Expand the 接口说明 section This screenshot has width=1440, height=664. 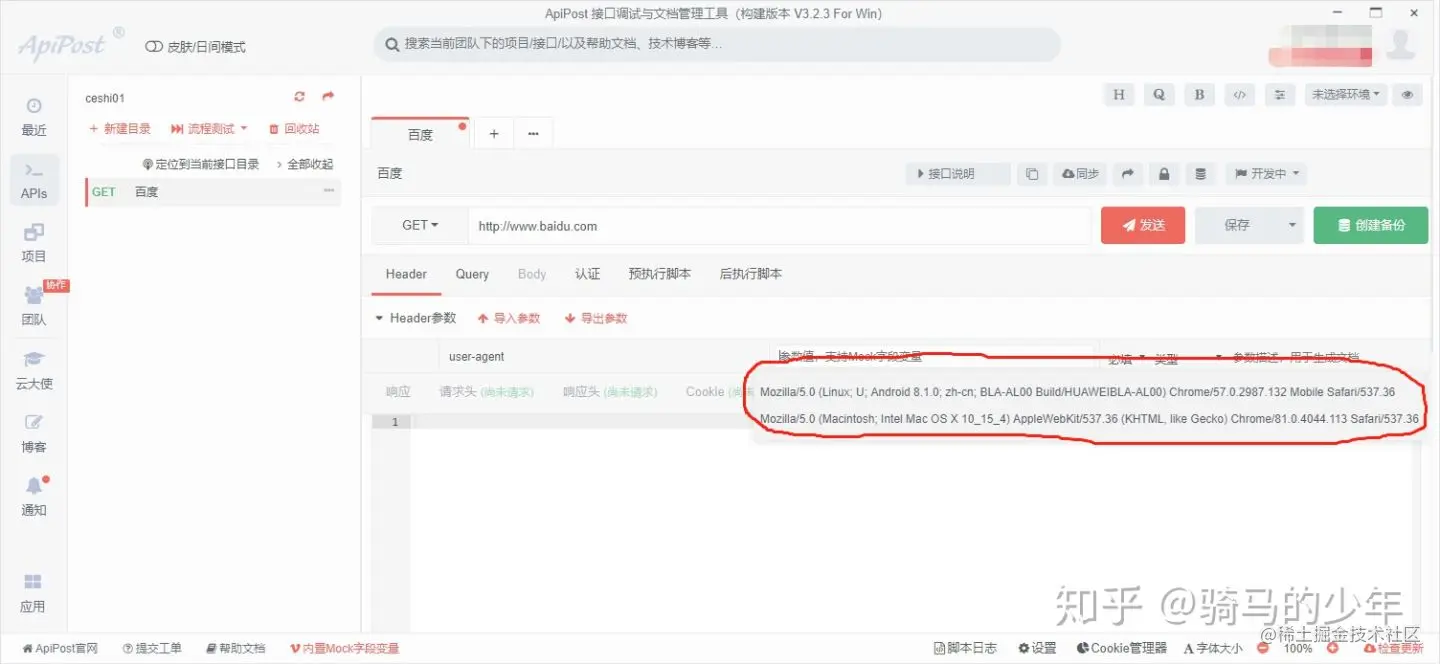tap(958, 174)
